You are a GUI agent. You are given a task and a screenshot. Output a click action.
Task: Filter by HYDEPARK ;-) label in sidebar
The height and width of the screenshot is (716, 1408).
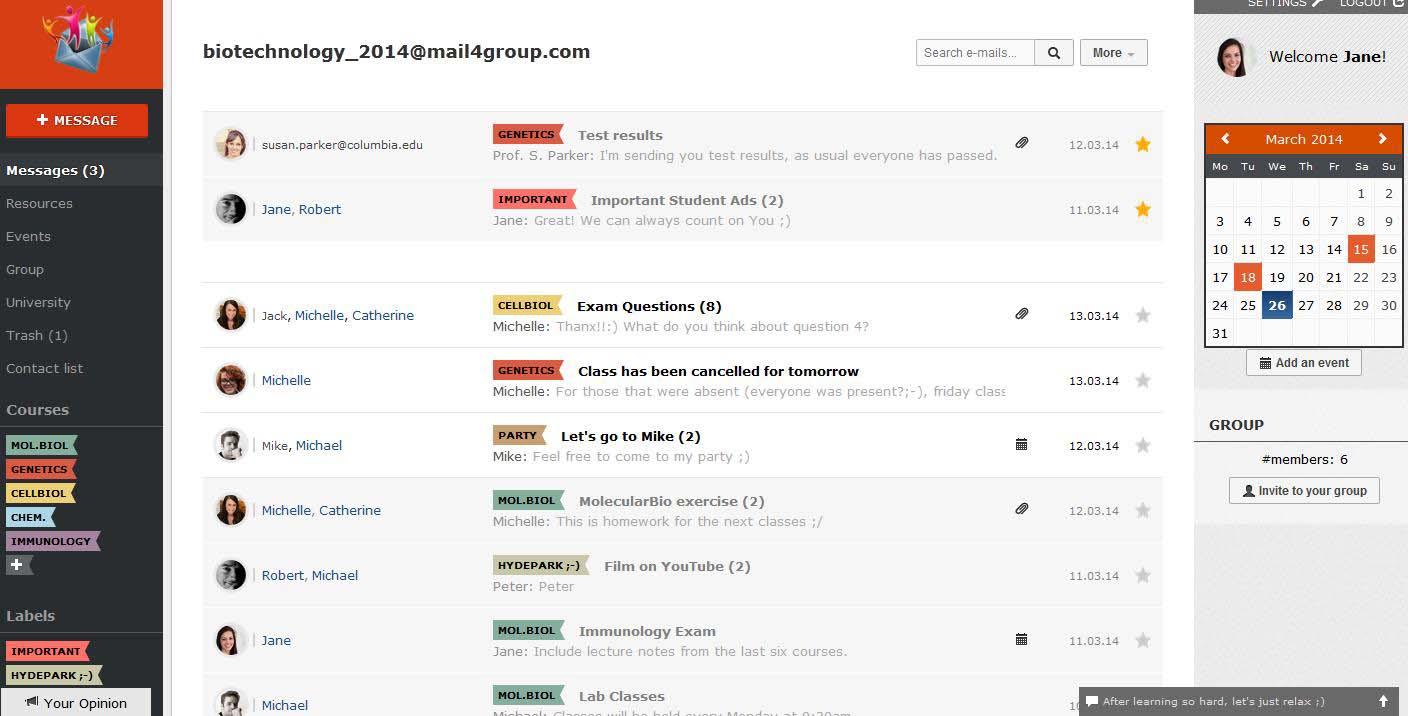(54, 675)
